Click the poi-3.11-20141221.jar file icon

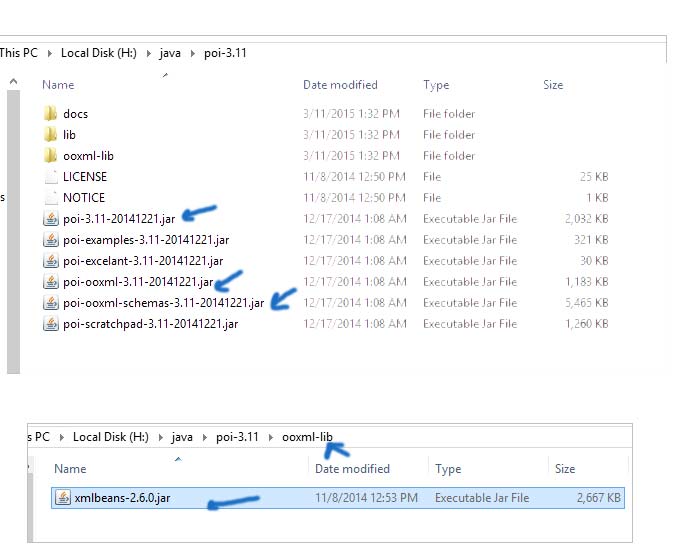click(51, 219)
